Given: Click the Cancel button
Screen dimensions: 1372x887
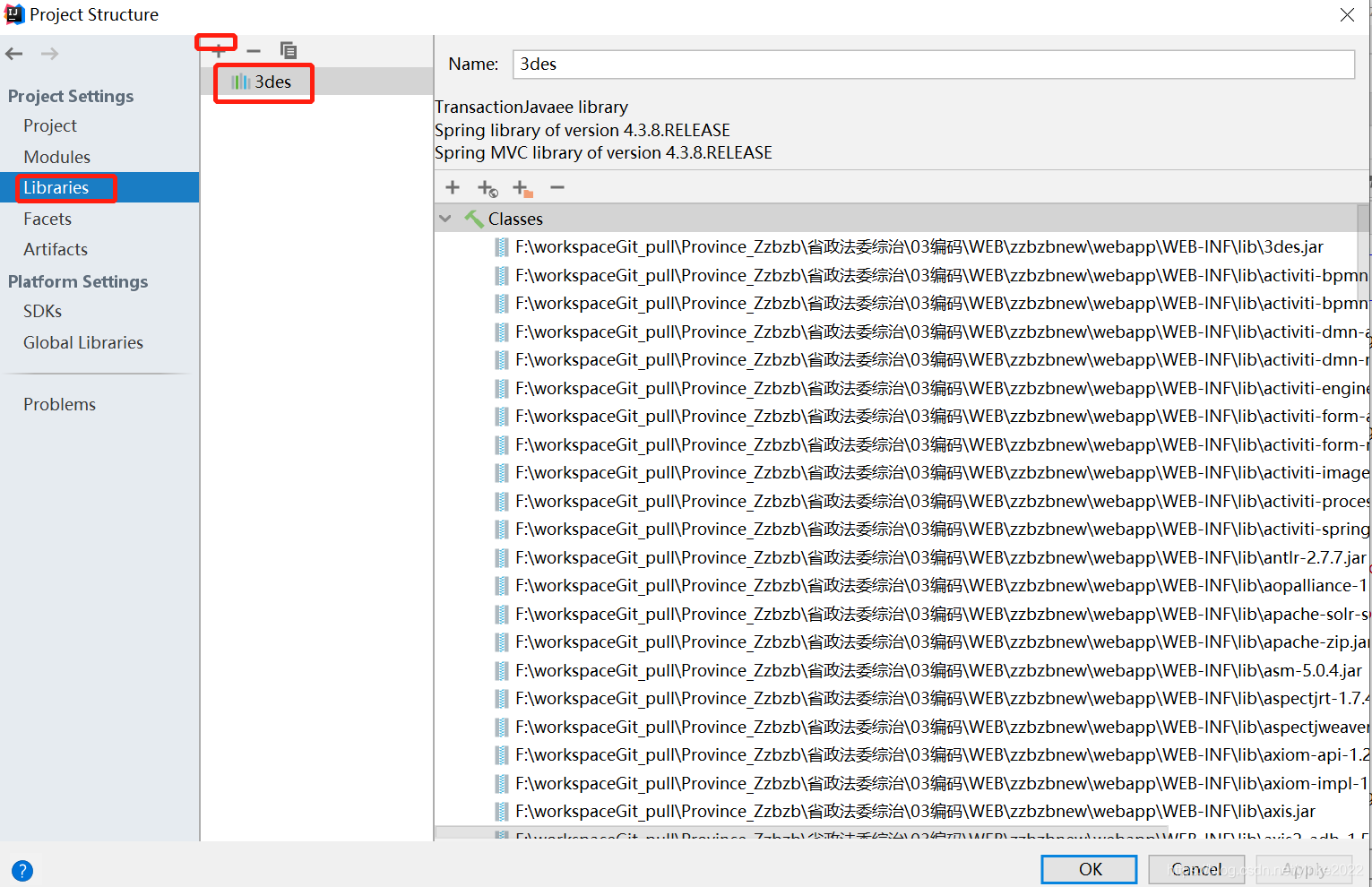Looking at the screenshot, I should pyautogui.click(x=1196, y=869).
